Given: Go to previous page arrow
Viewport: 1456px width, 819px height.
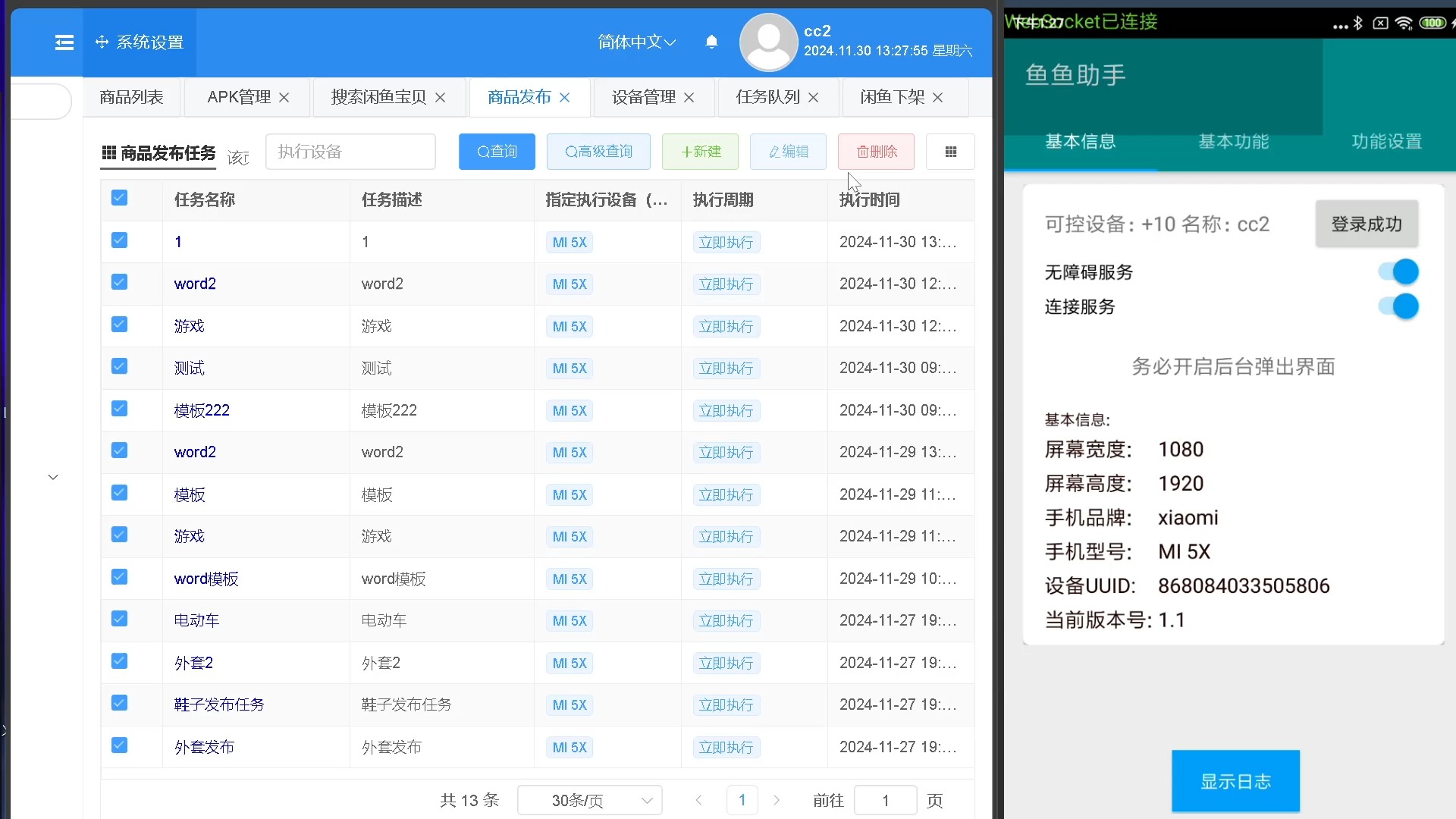Looking at the screenshot, I should [x=698, y=800].
